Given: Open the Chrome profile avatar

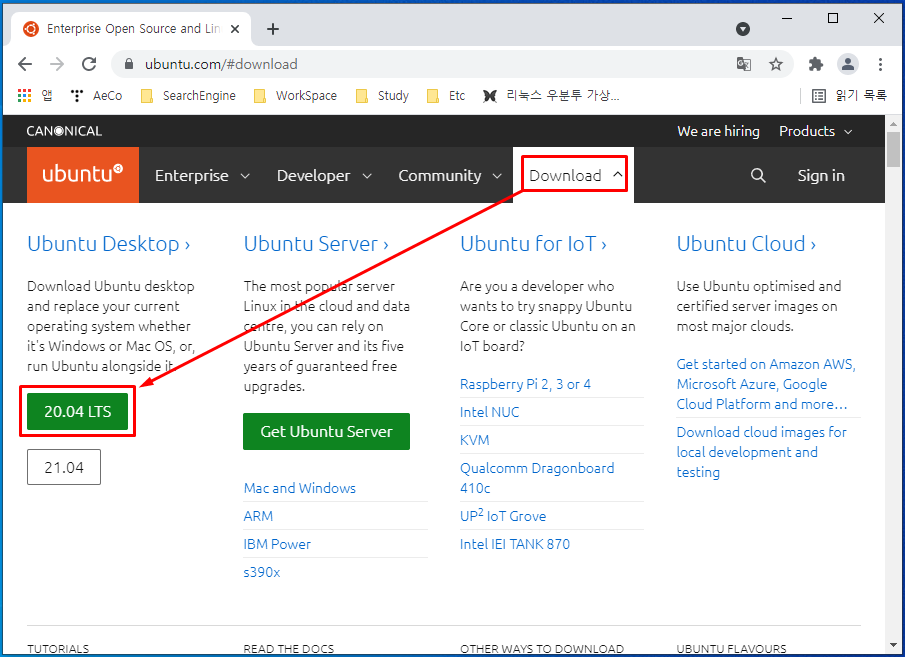Looking at the screenshot, I should click(x=848, y=64).
